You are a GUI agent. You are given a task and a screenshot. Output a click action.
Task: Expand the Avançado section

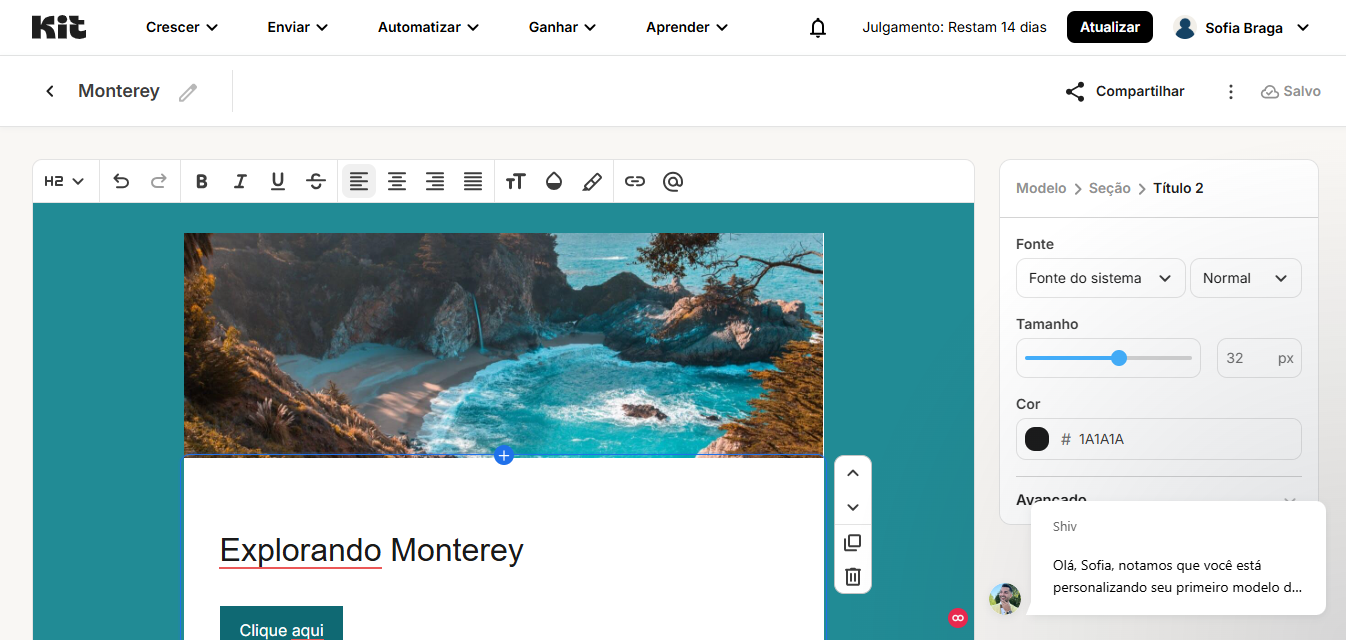(x=1158, y=497)
